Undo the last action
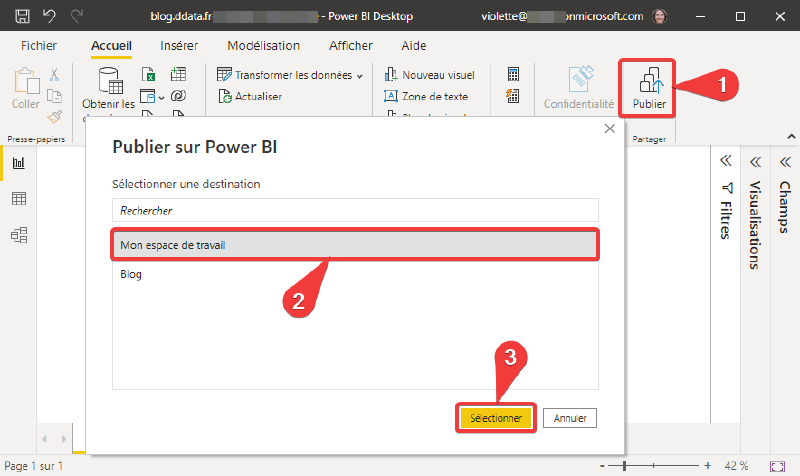This screenshot has height=476, width=800. (x=49, y=16)
